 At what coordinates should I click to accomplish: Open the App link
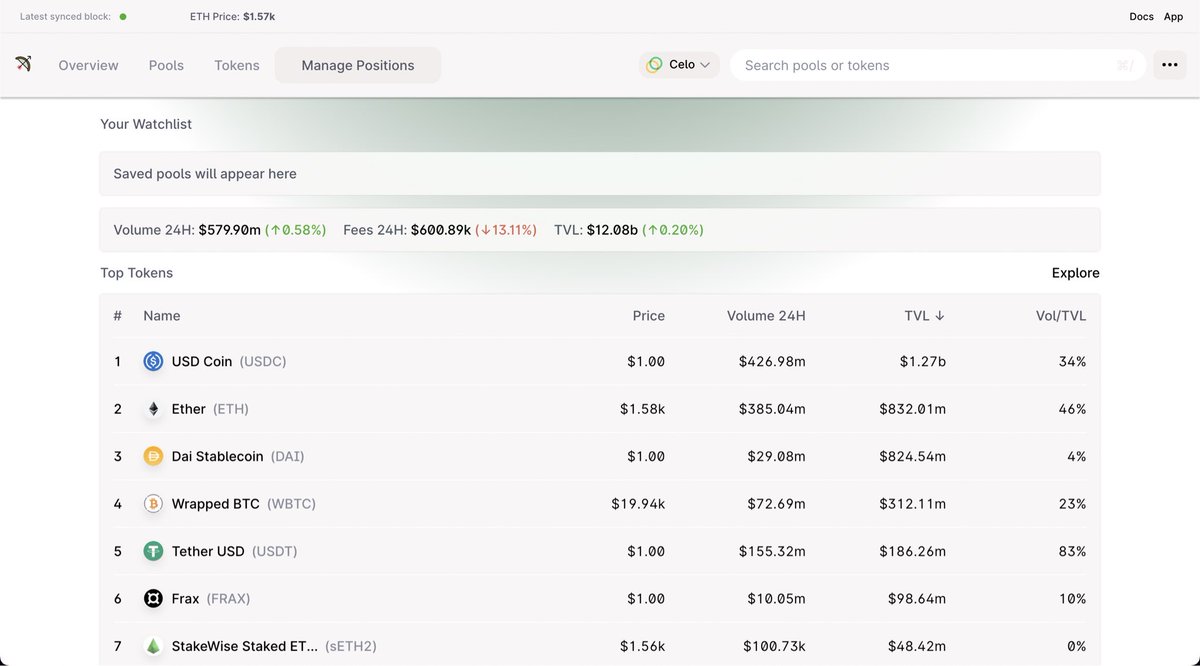click(x=1173, y=17)
